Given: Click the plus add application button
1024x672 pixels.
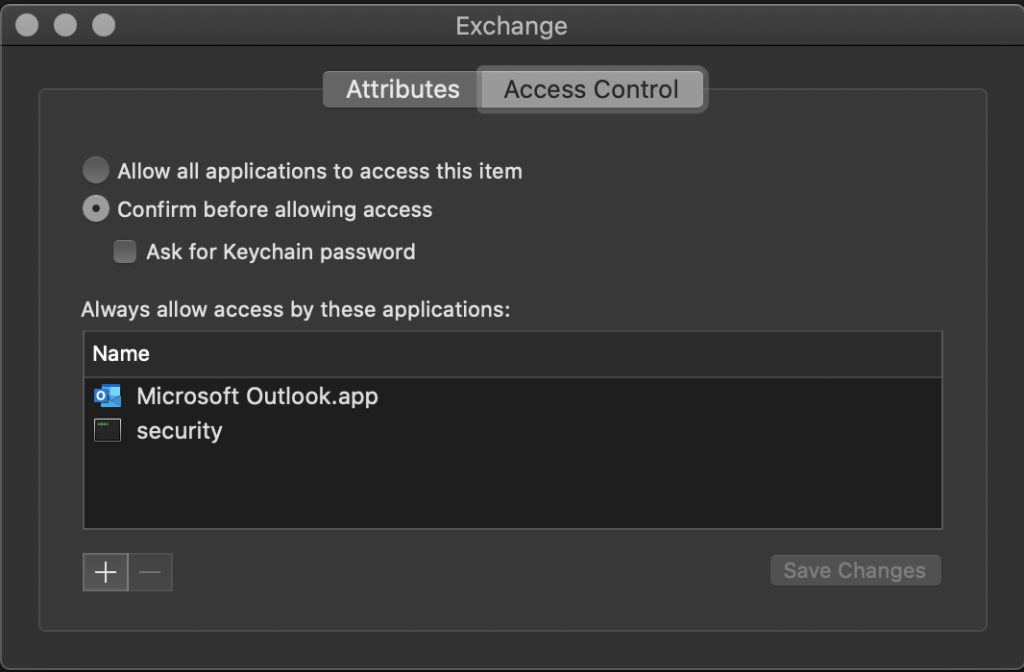Looking at the screenshot, I should point(105,572).
